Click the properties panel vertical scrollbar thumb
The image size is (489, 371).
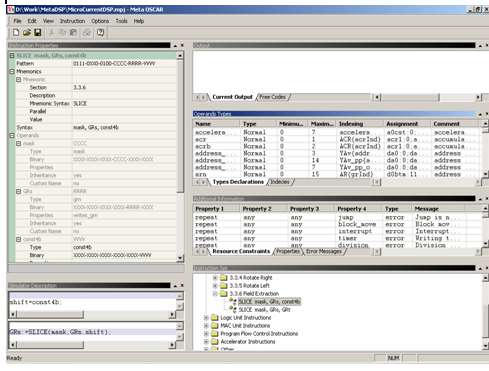pos(180,127)
